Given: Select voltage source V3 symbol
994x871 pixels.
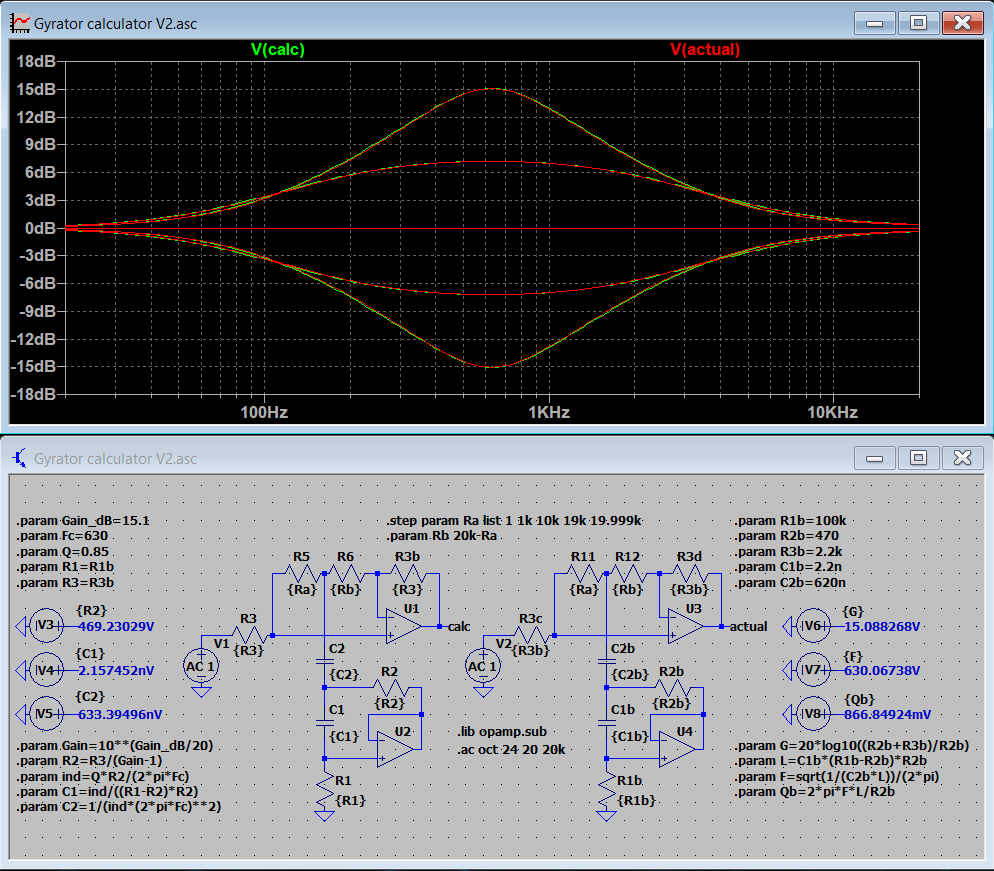Looking at the screenshot, I should 46,626.
